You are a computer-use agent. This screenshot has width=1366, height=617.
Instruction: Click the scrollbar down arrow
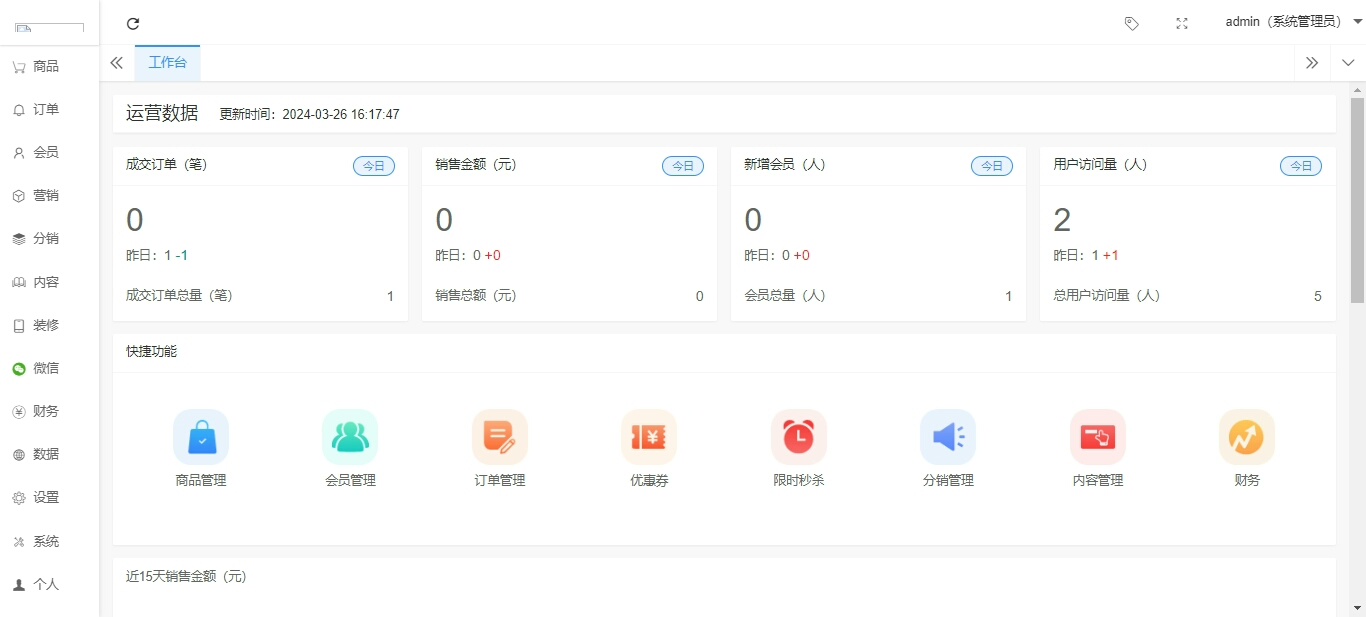(1357, 608)
